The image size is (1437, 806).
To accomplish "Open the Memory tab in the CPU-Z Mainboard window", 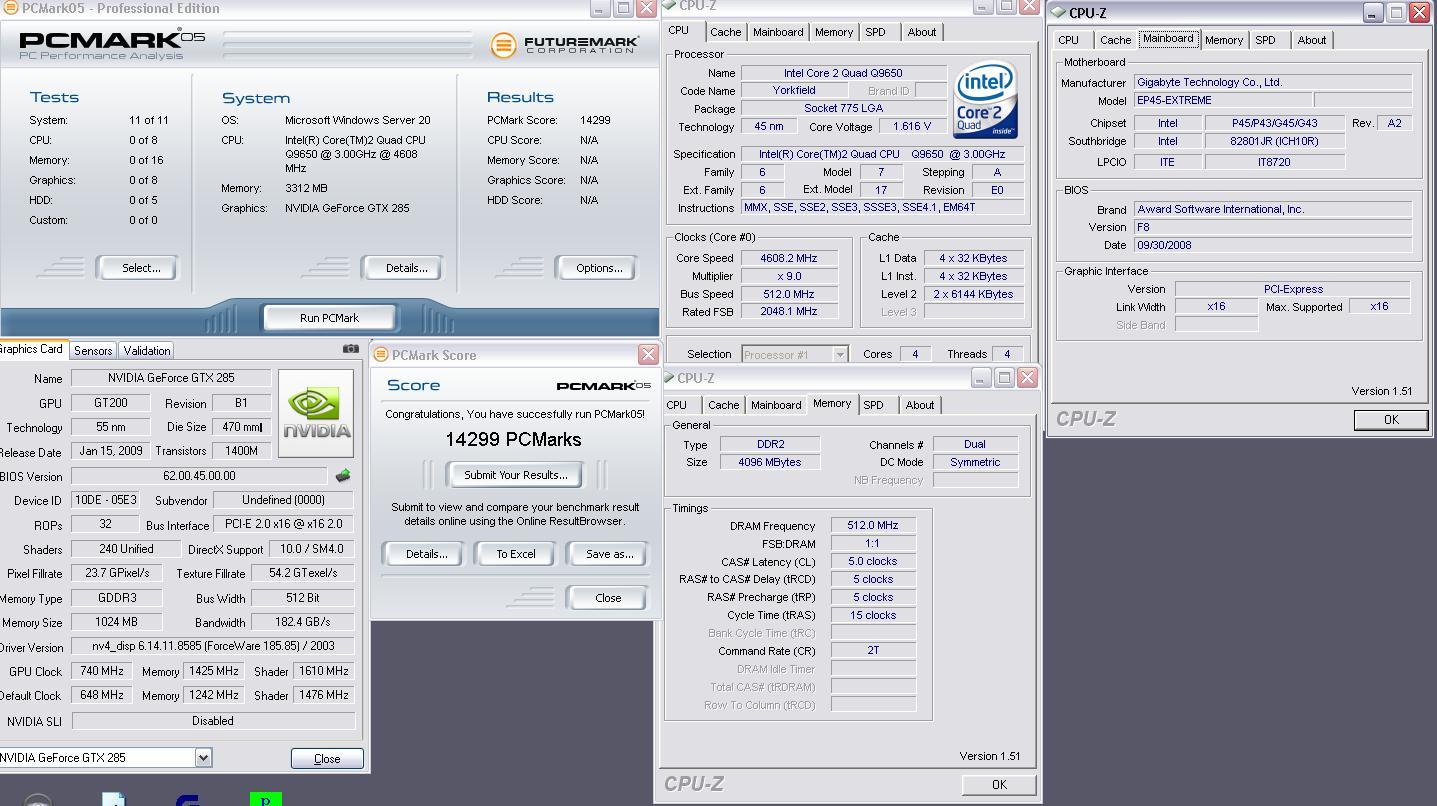I will pyautogui.click(x=1224, y=40).
